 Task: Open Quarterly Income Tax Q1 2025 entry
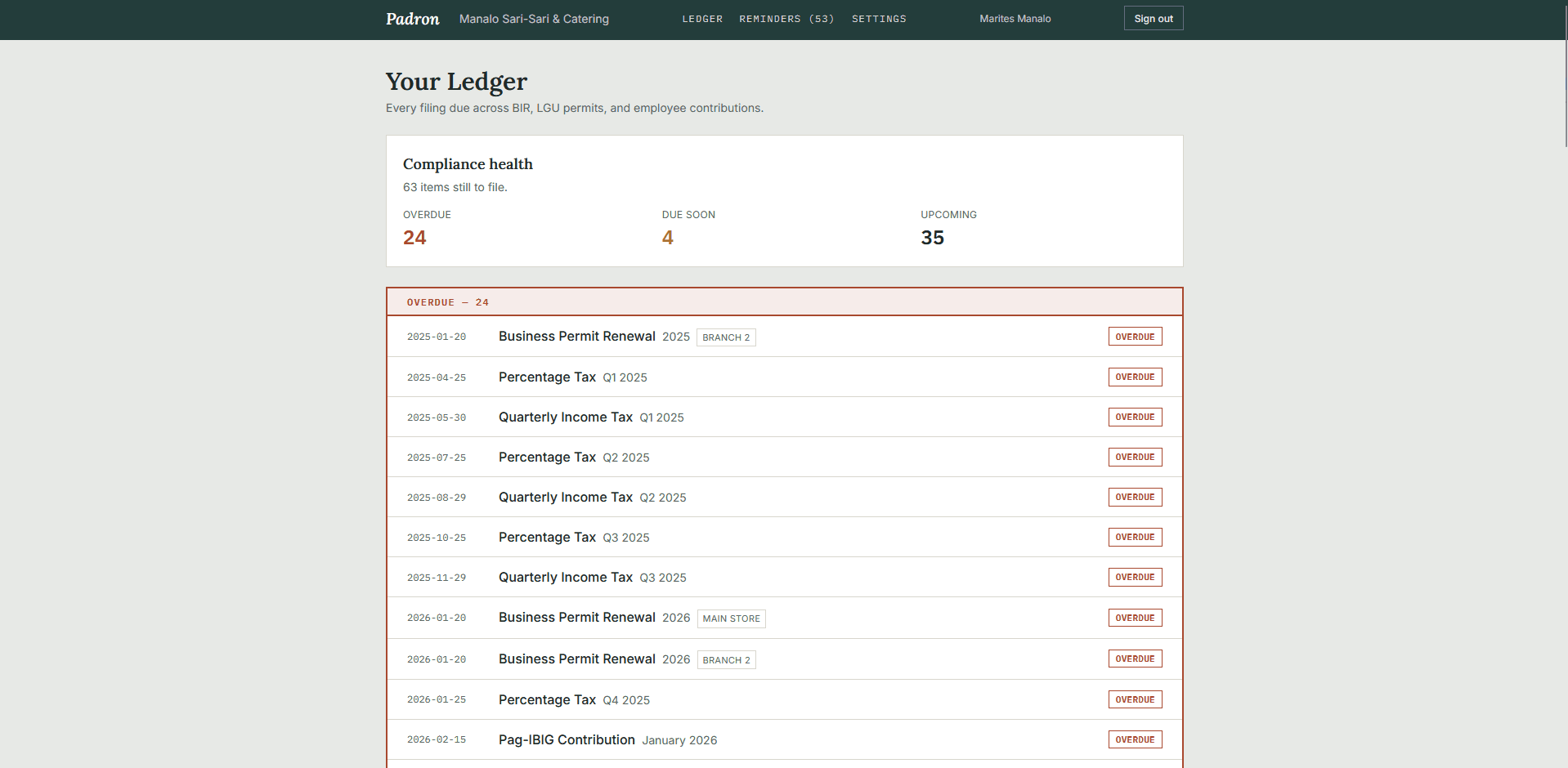coord(785,417)
